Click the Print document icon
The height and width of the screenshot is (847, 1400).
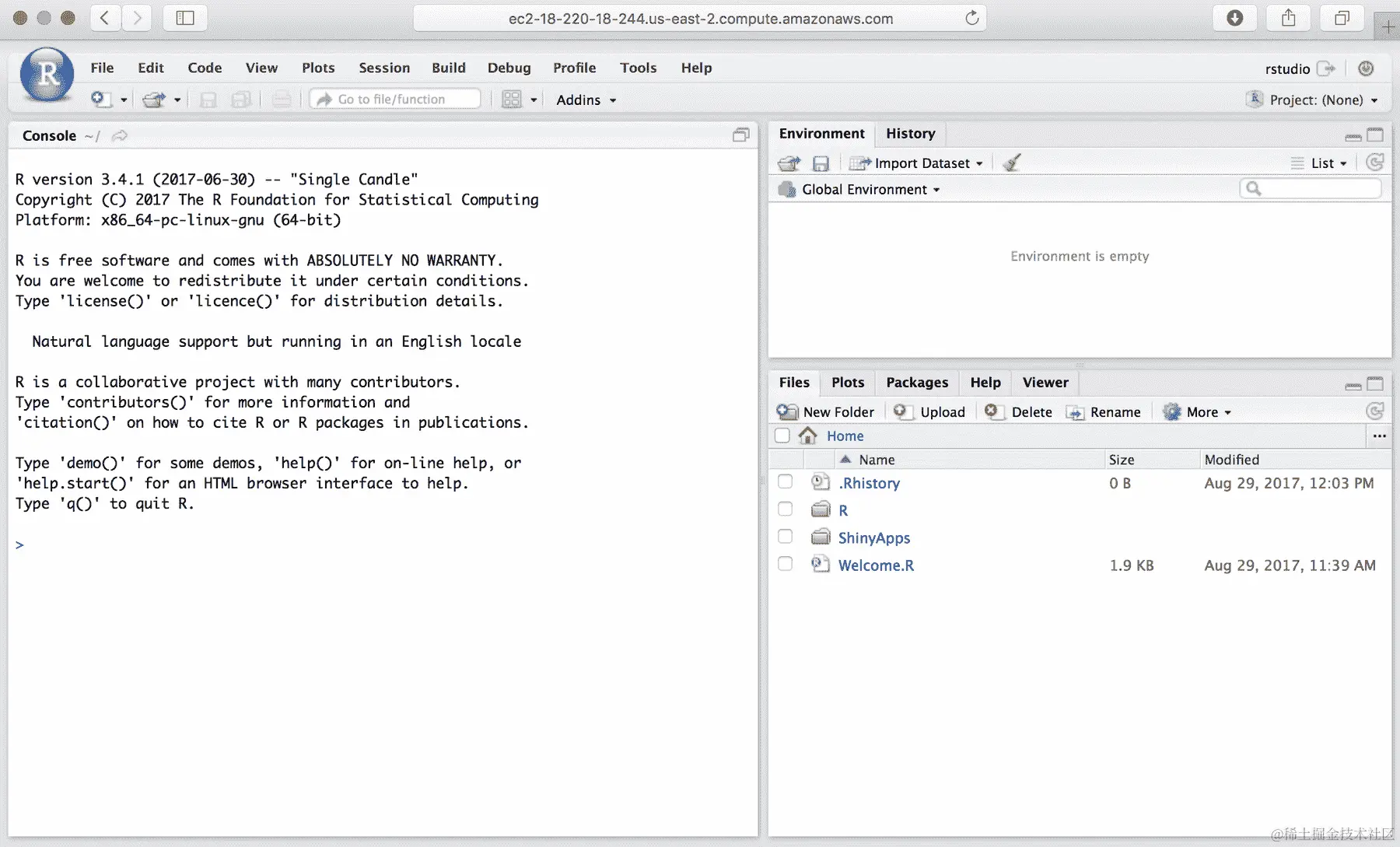[x=282, y=100]
